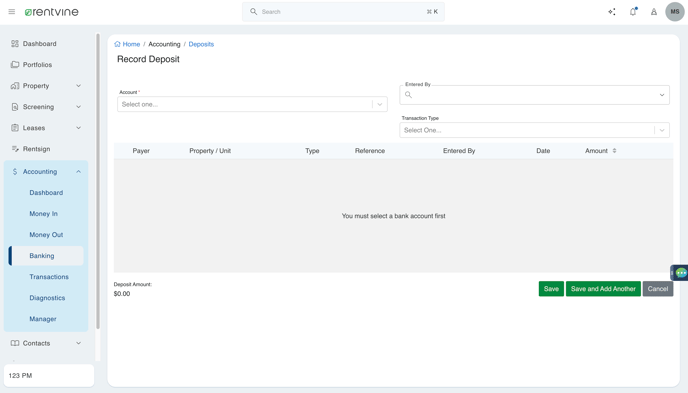Open Money In under Accounting
The height and width of the screenshot is (393, 688).
(x=43, y=214)
